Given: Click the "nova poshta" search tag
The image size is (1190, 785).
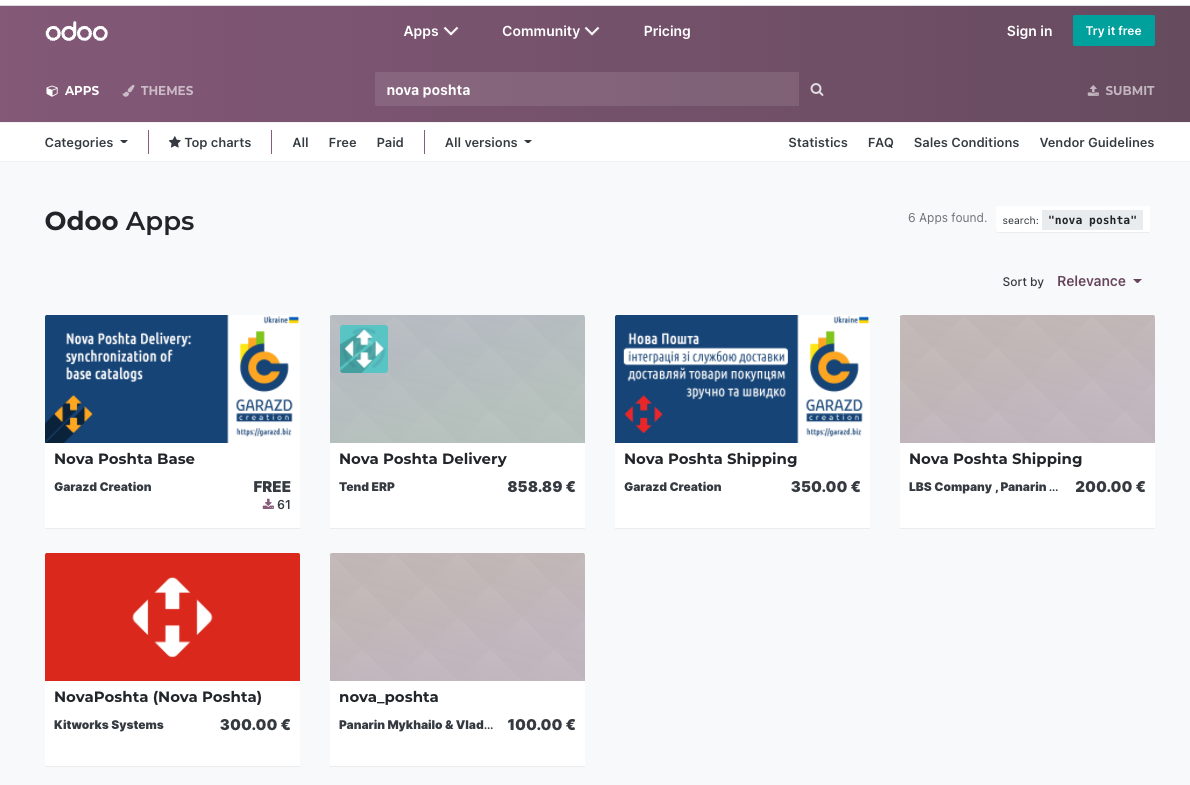Looking at the screenshot, I should (x=1092, y=220).
